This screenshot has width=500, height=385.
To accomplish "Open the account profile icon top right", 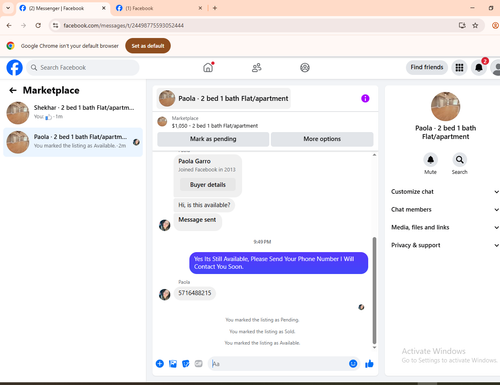I will [496, 68].
